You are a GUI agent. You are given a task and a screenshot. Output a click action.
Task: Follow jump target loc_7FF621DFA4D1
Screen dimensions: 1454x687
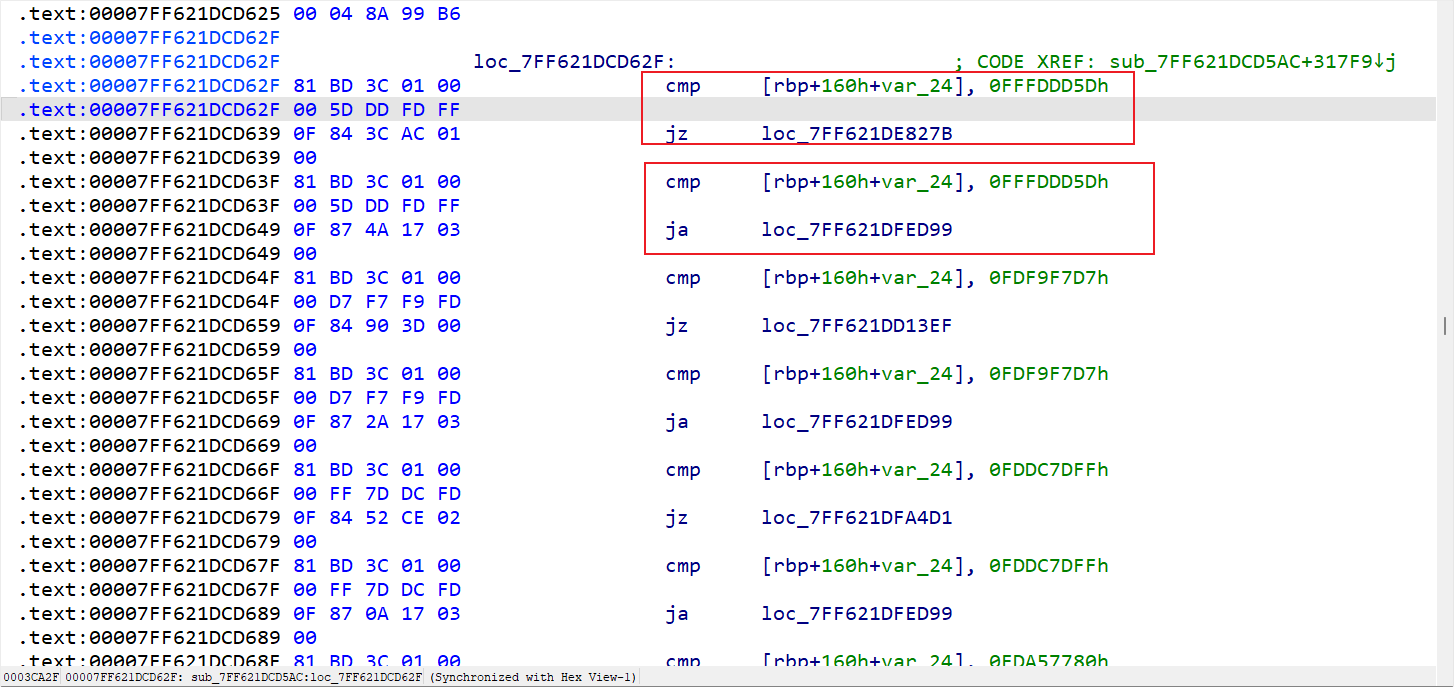click(857, 518)
